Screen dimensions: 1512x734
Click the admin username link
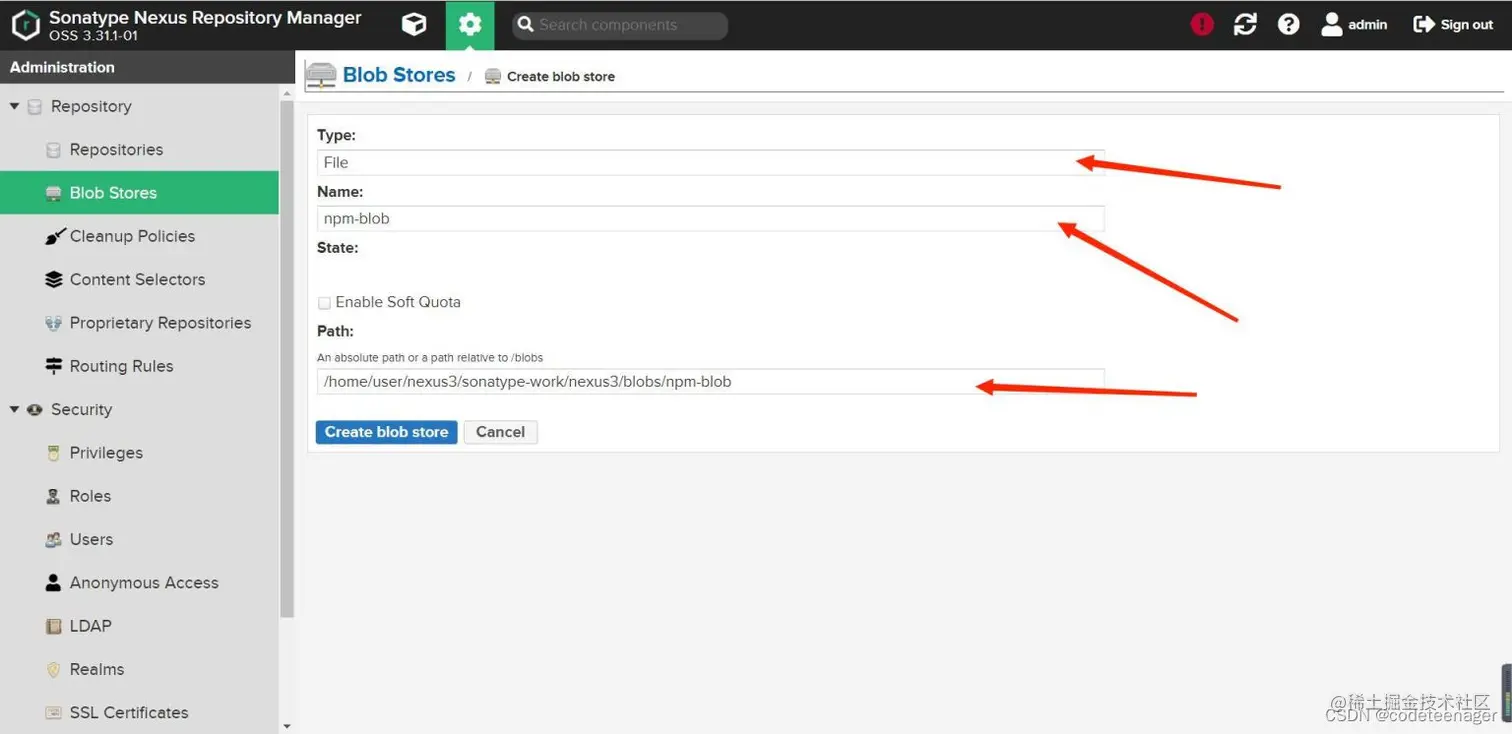[x=1367, y=25]
